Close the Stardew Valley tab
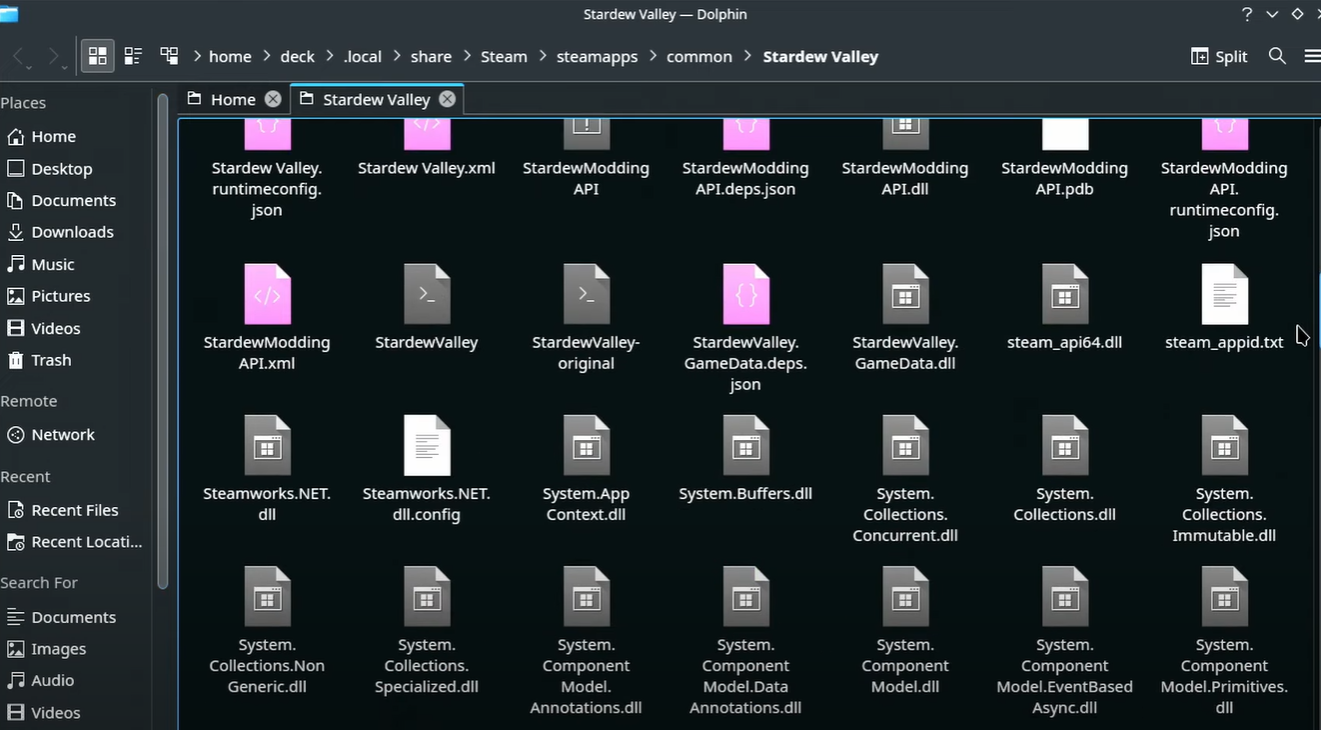 click(x=447, y=99)
